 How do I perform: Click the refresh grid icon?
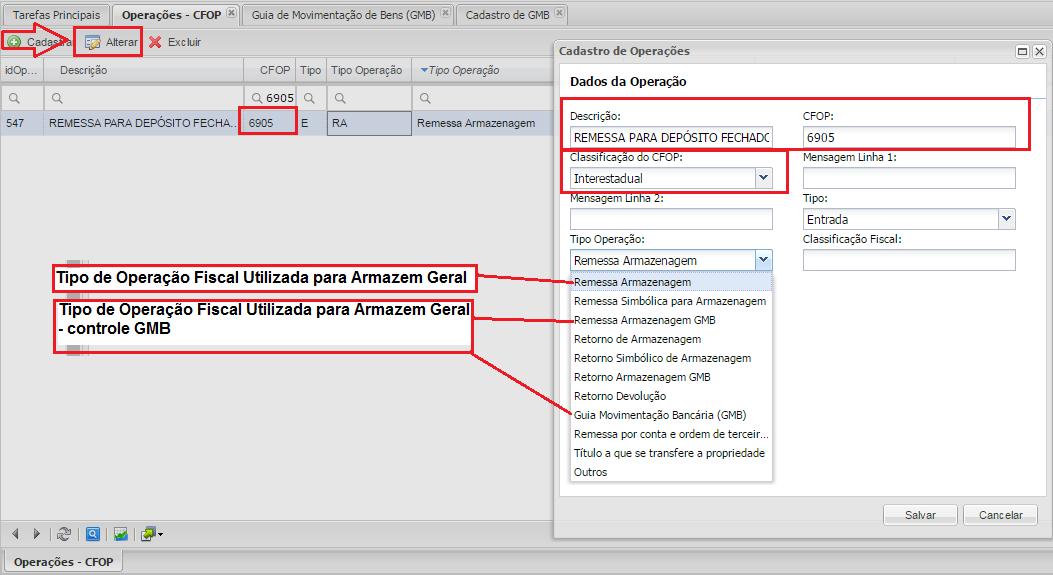[64, 534]
